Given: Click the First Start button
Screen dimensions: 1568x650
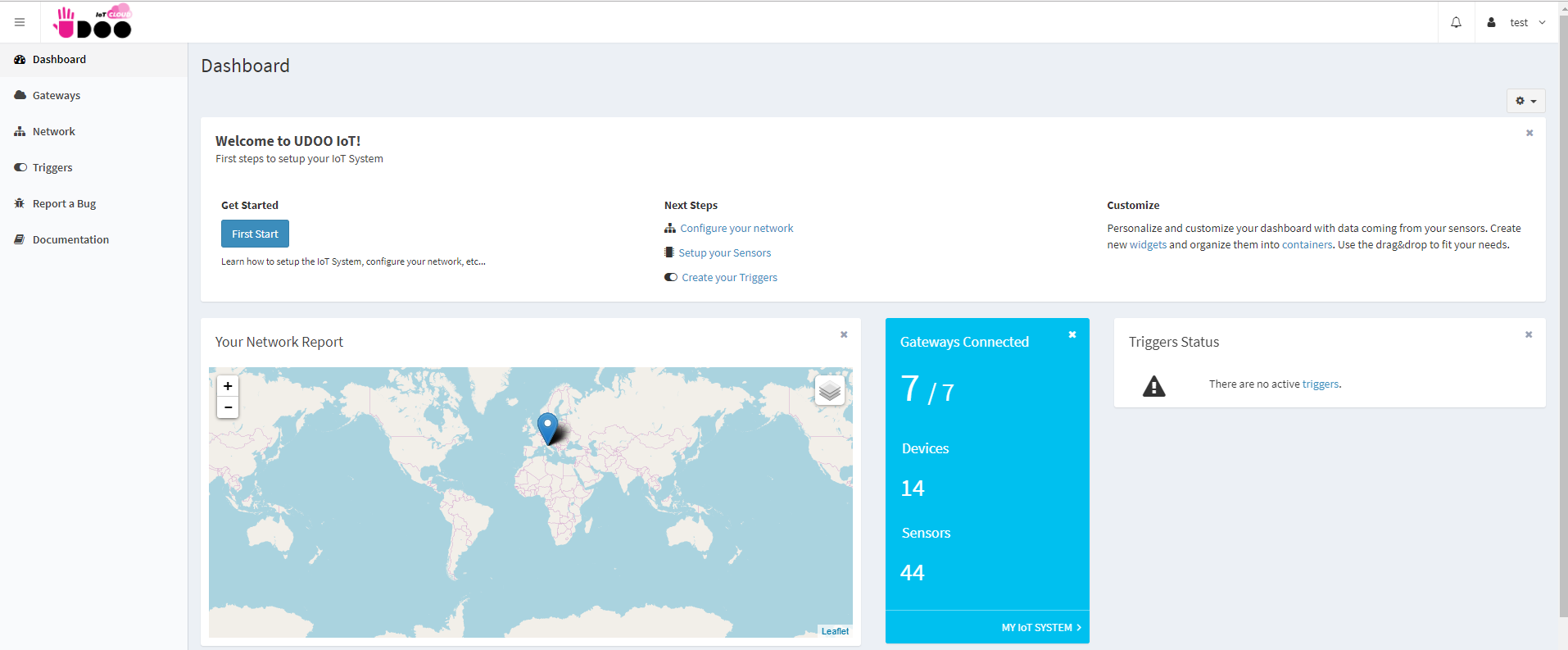Looking at the screenshot, I should point(255,234).
